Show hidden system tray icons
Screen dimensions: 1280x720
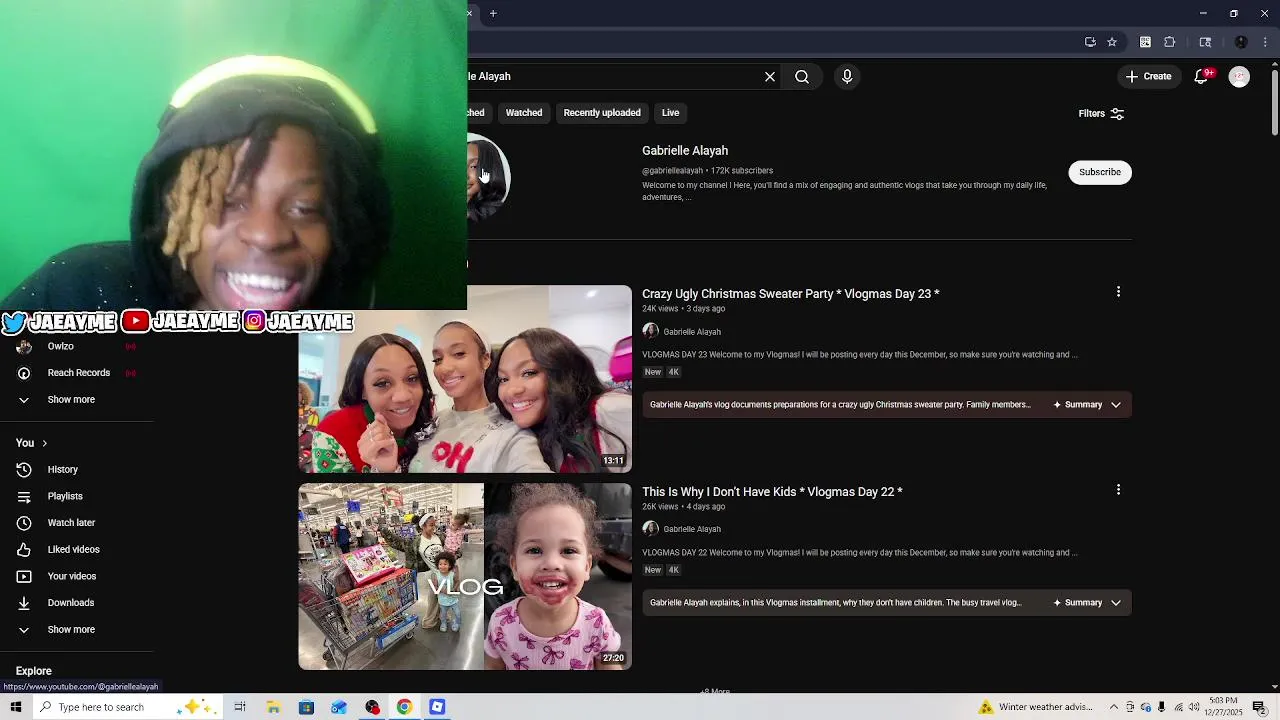pyautogui.click(x=1114, y=707)
